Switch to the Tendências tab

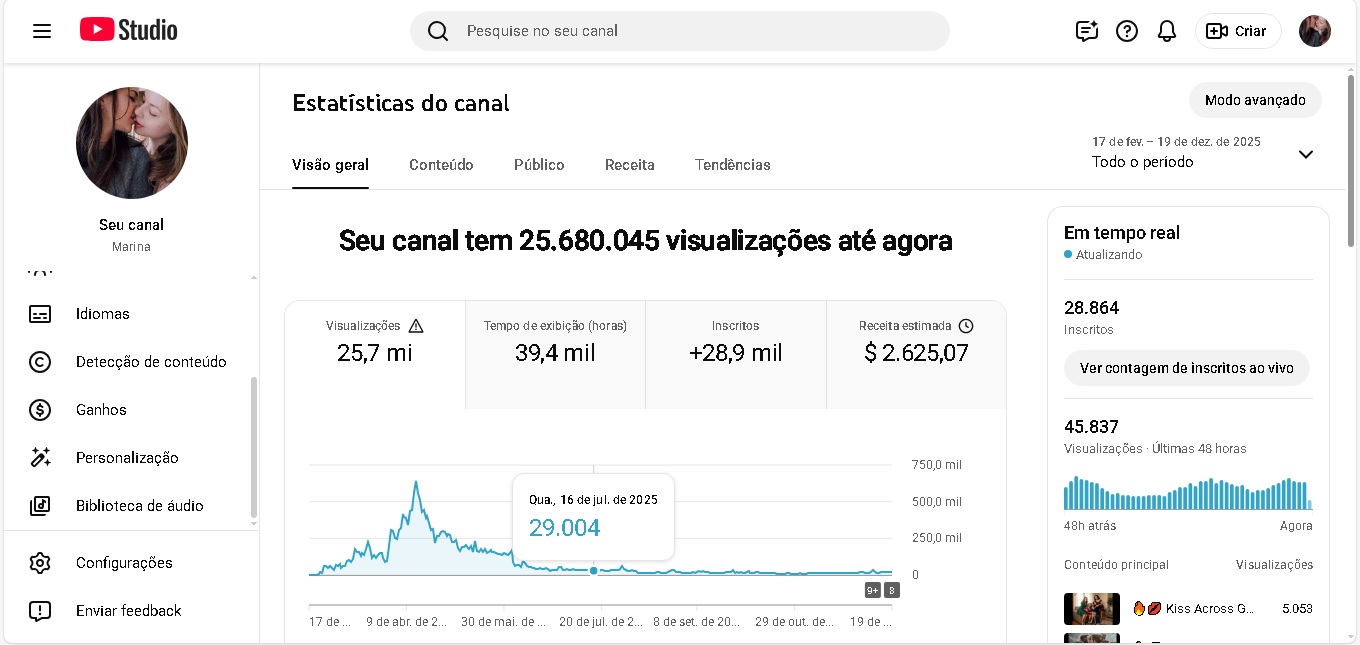(732, 165)
